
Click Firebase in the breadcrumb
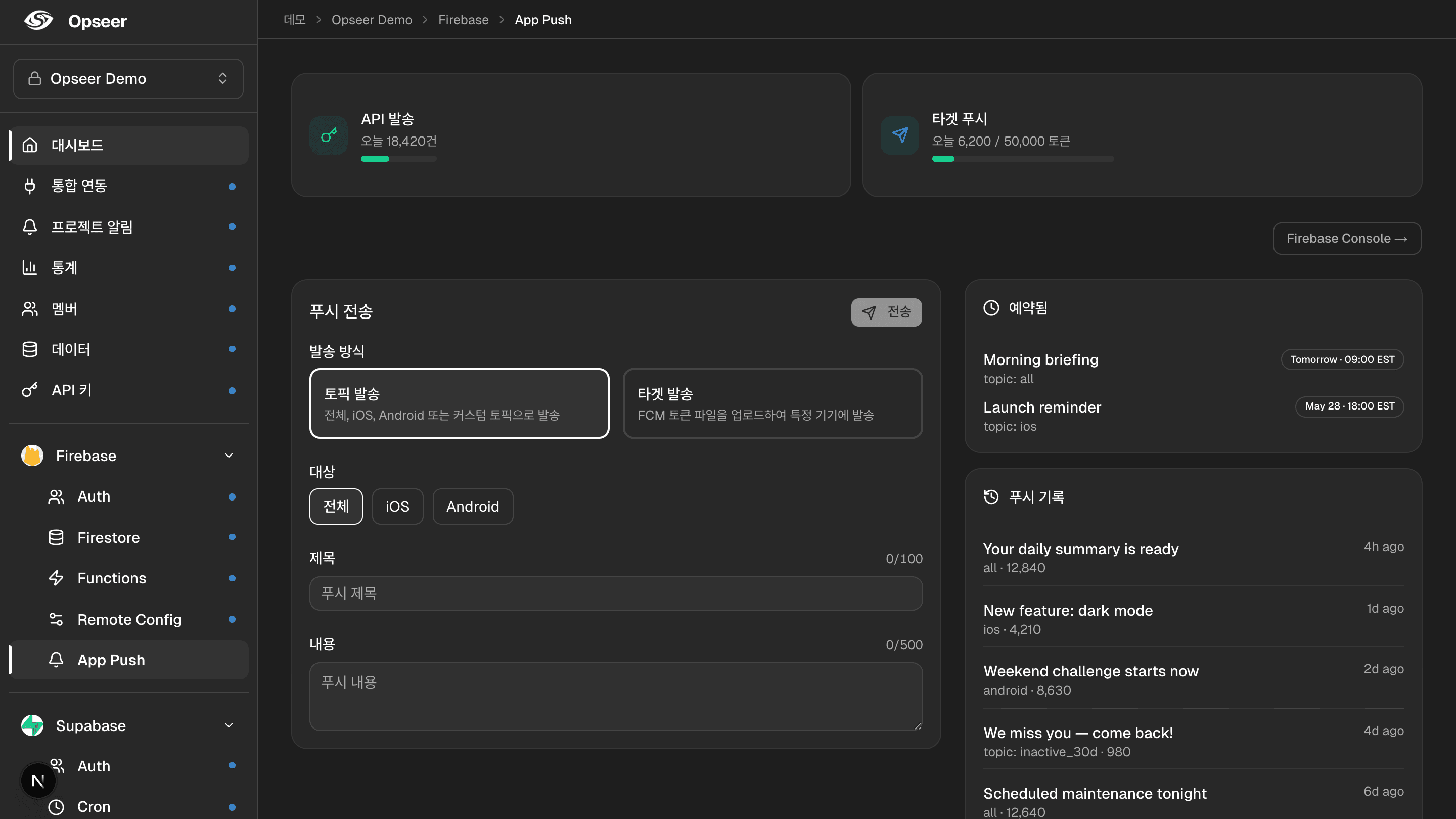click(464, 20)
